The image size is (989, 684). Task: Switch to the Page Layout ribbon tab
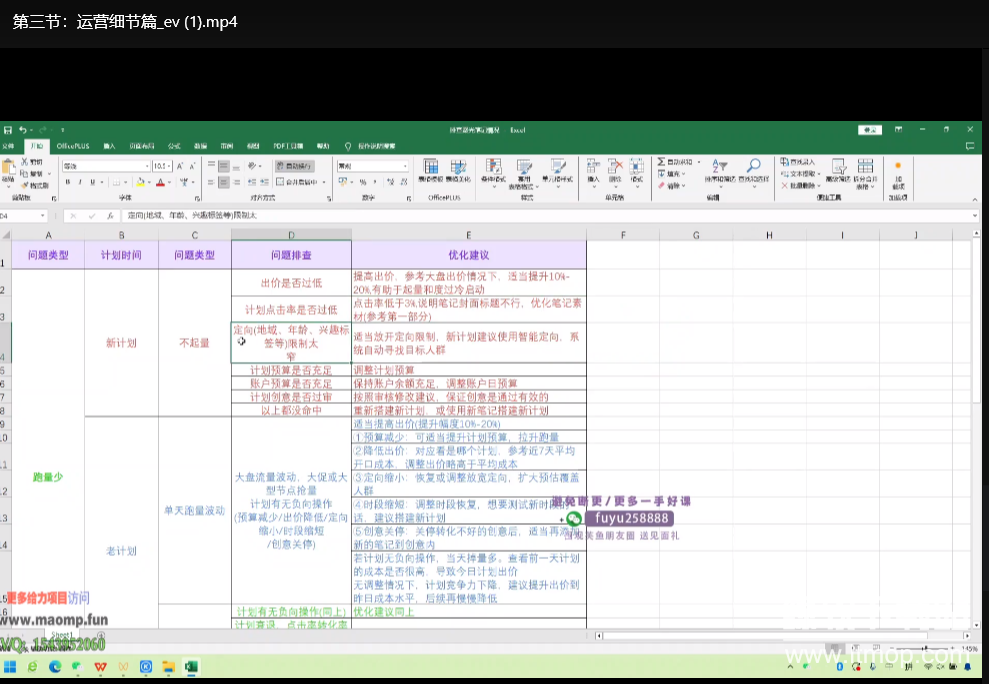coord(142,146)
